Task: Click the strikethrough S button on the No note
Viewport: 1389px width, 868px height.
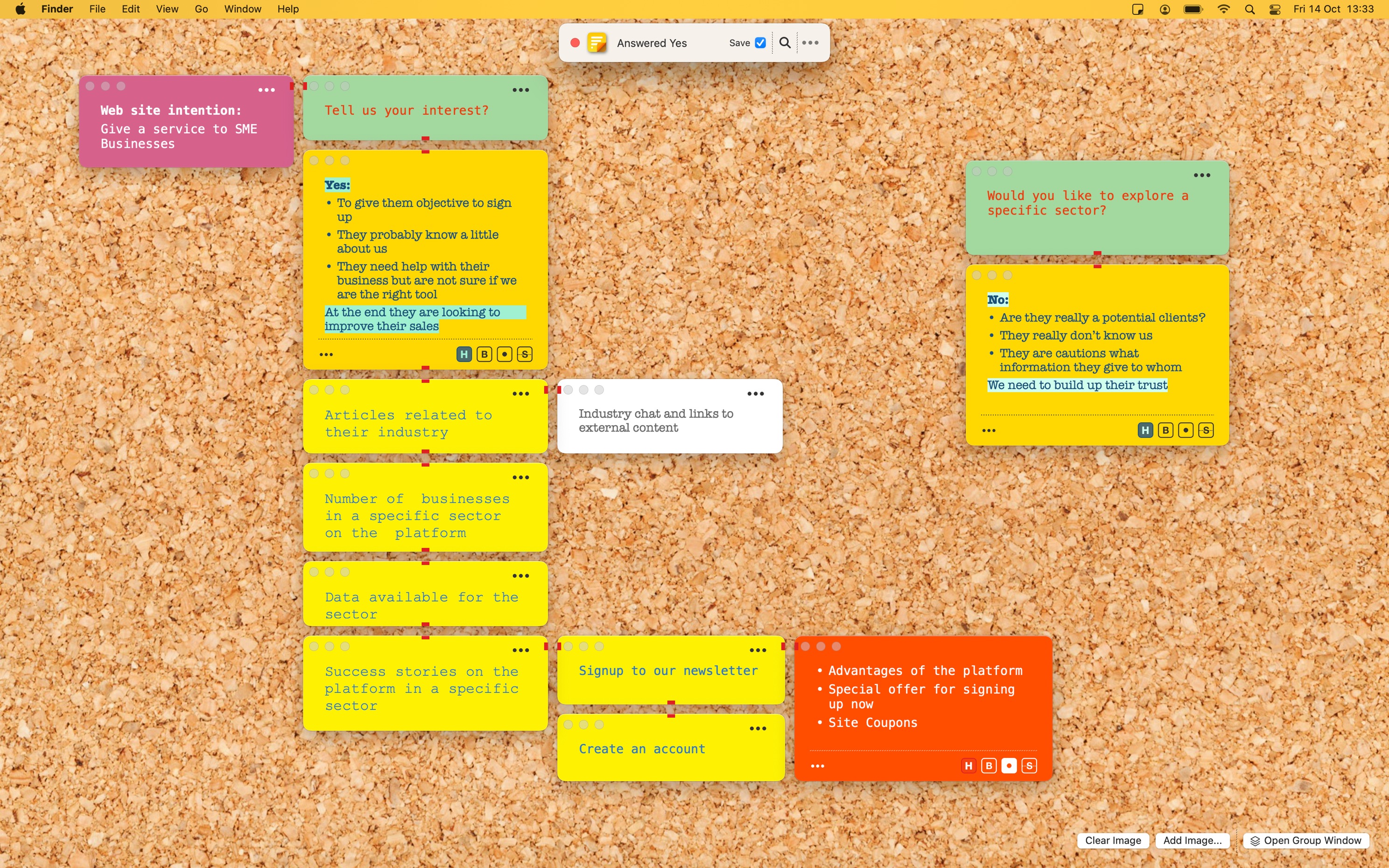Action: click(x=1206, y=431)
